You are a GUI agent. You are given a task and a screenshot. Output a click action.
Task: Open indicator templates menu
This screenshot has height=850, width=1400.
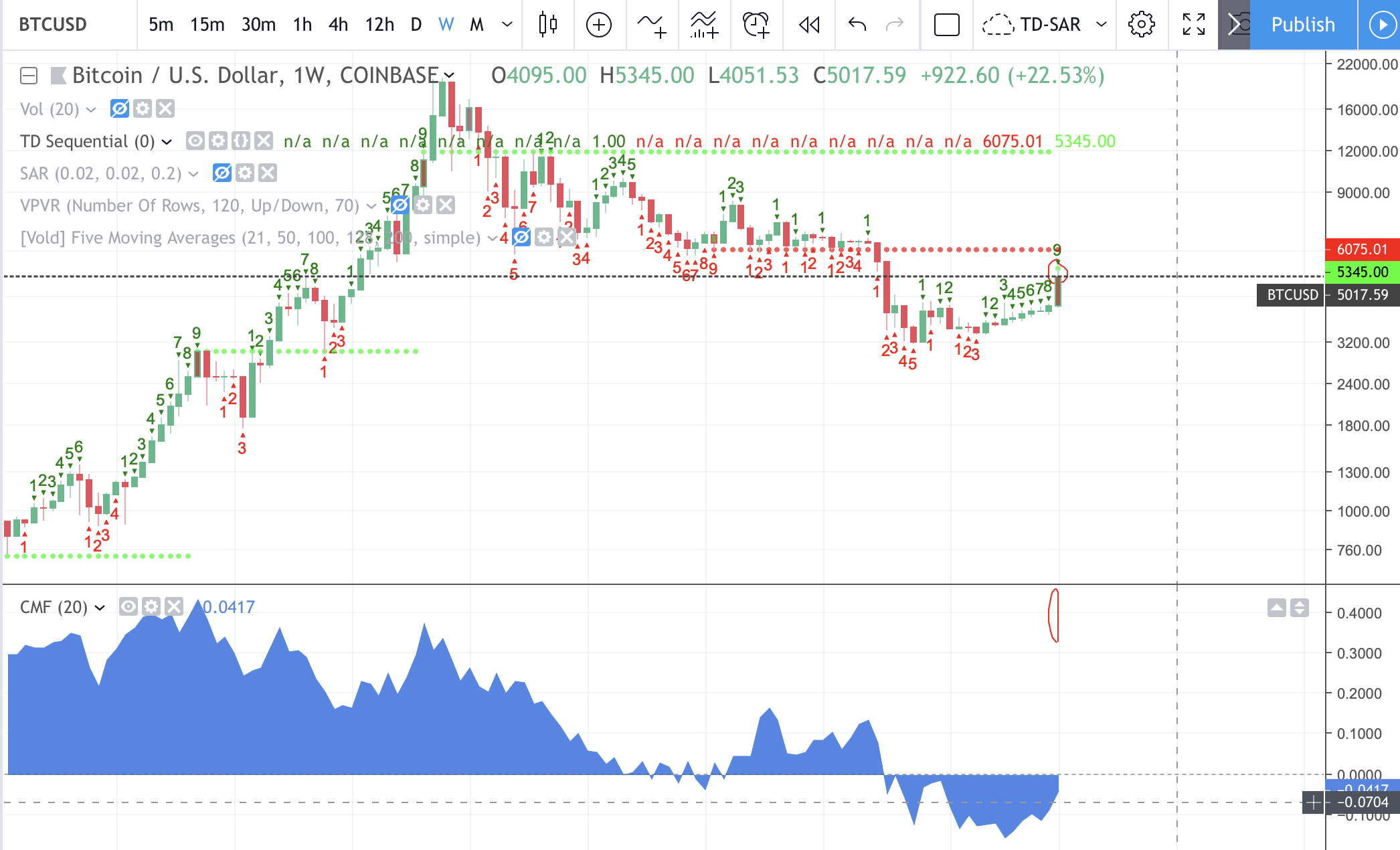pyautogui.click(x=703, y=25)
